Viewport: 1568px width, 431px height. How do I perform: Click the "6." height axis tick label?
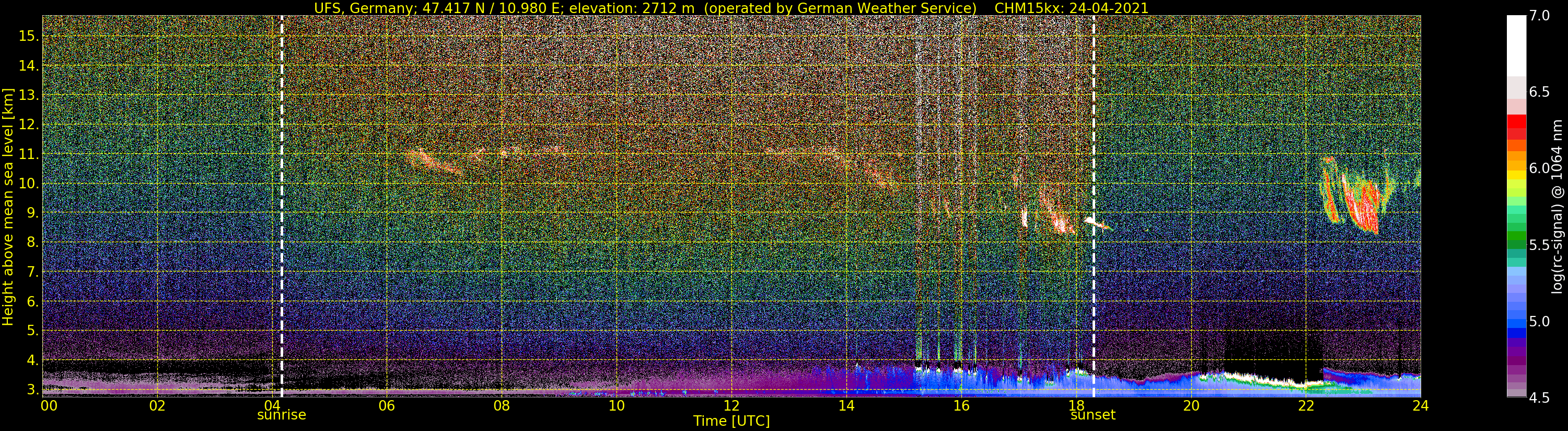point(33,301)
